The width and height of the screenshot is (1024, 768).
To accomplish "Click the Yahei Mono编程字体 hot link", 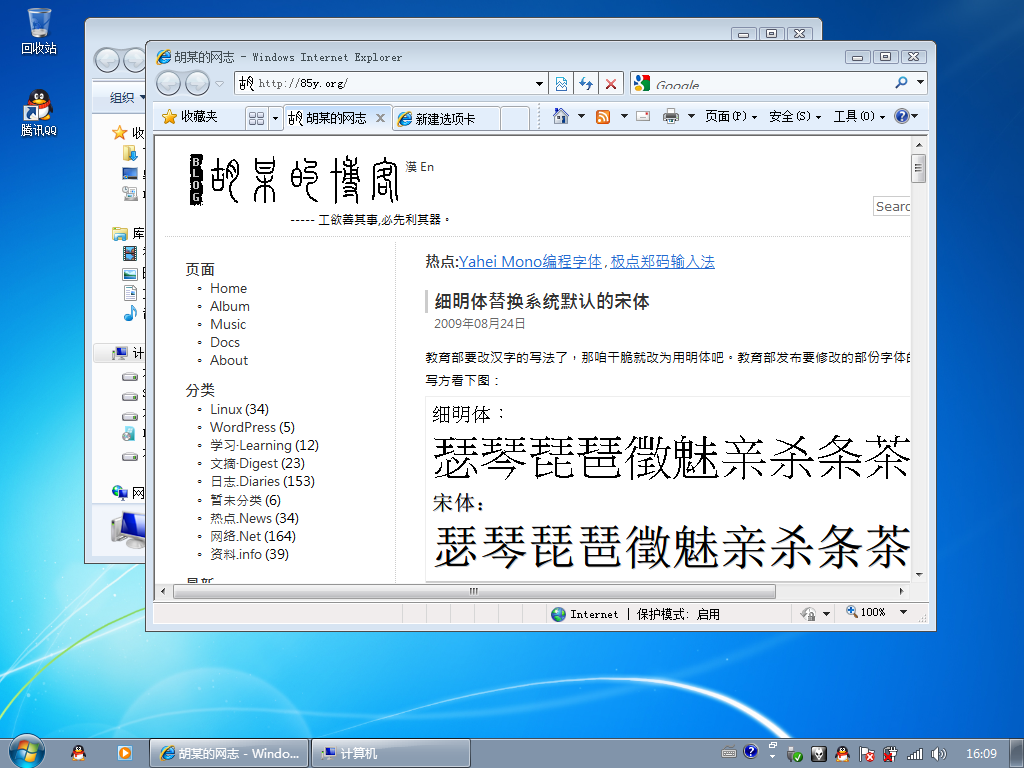I will (x=530, y=262).
